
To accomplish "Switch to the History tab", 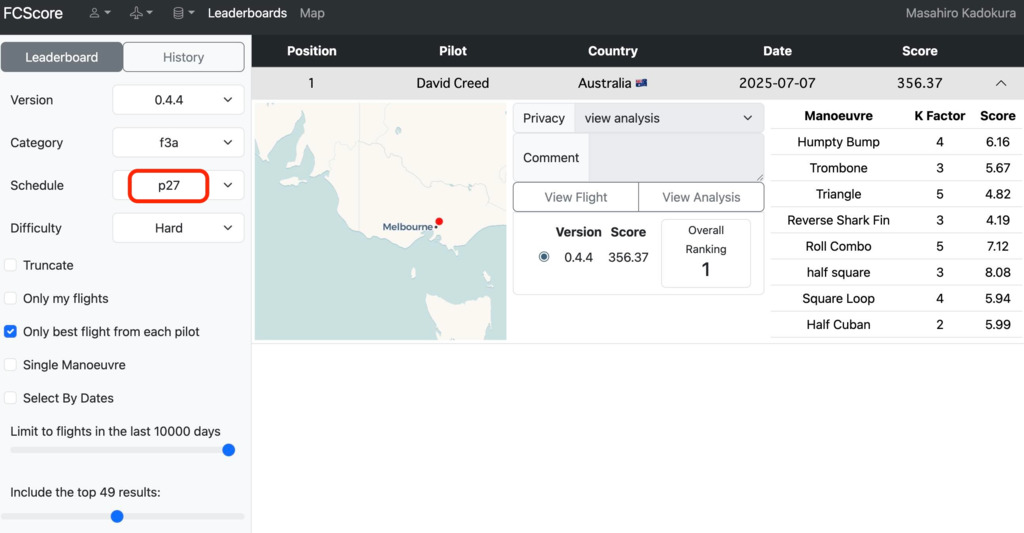I will point(184,57).
